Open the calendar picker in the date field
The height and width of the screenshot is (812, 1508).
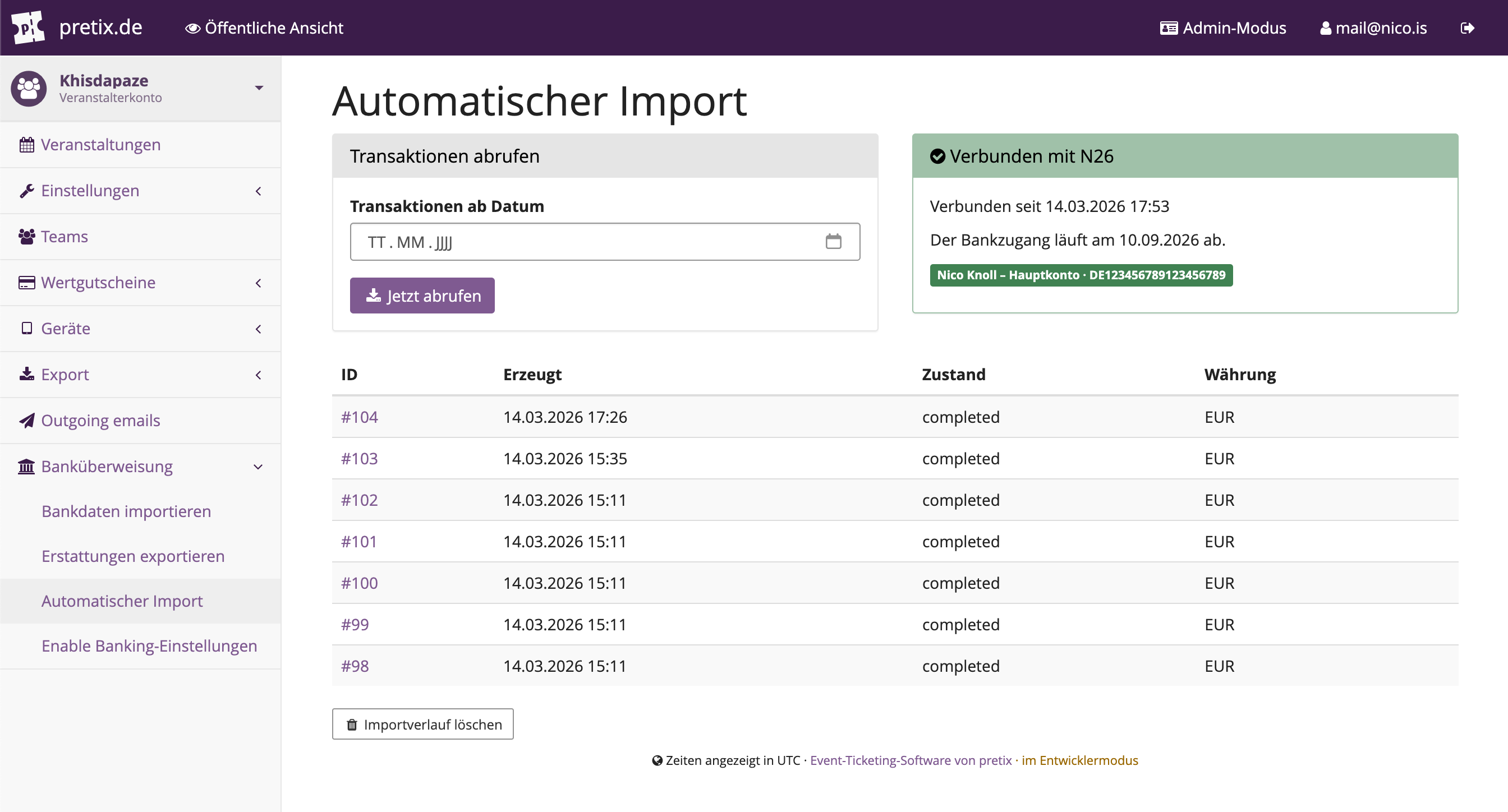click(x=833, y=242)
